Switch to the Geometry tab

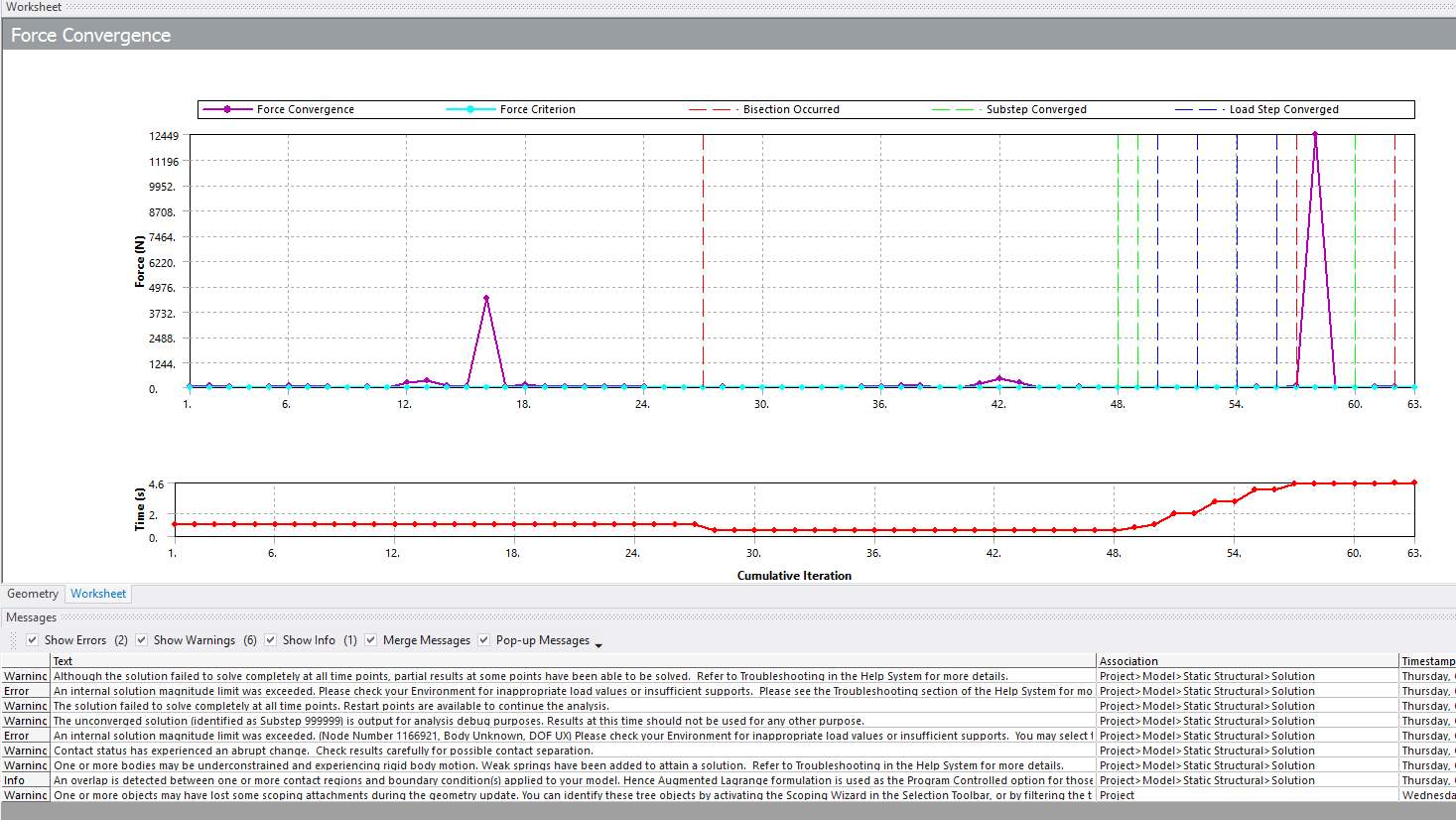(33, 594)
